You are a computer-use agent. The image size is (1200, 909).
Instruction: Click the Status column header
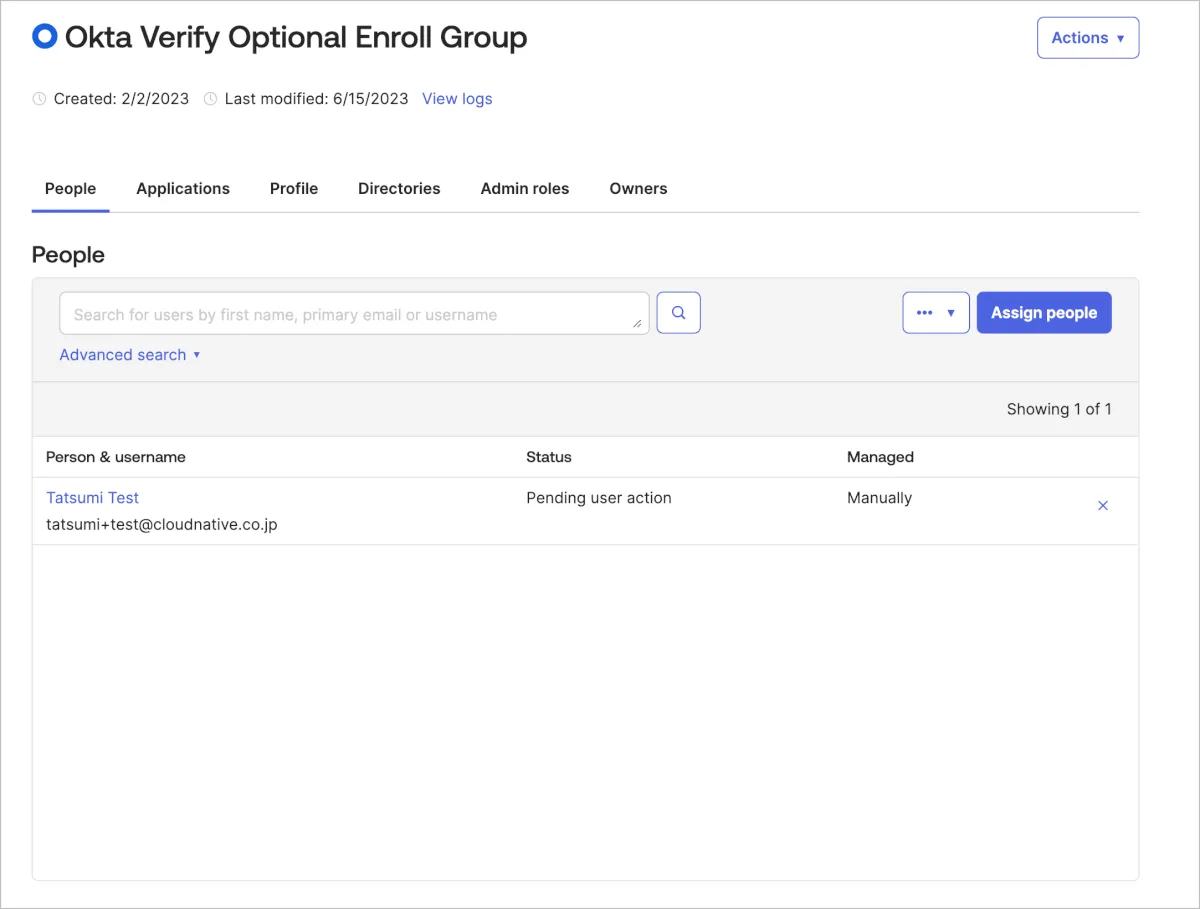click(x=549, y=457)
